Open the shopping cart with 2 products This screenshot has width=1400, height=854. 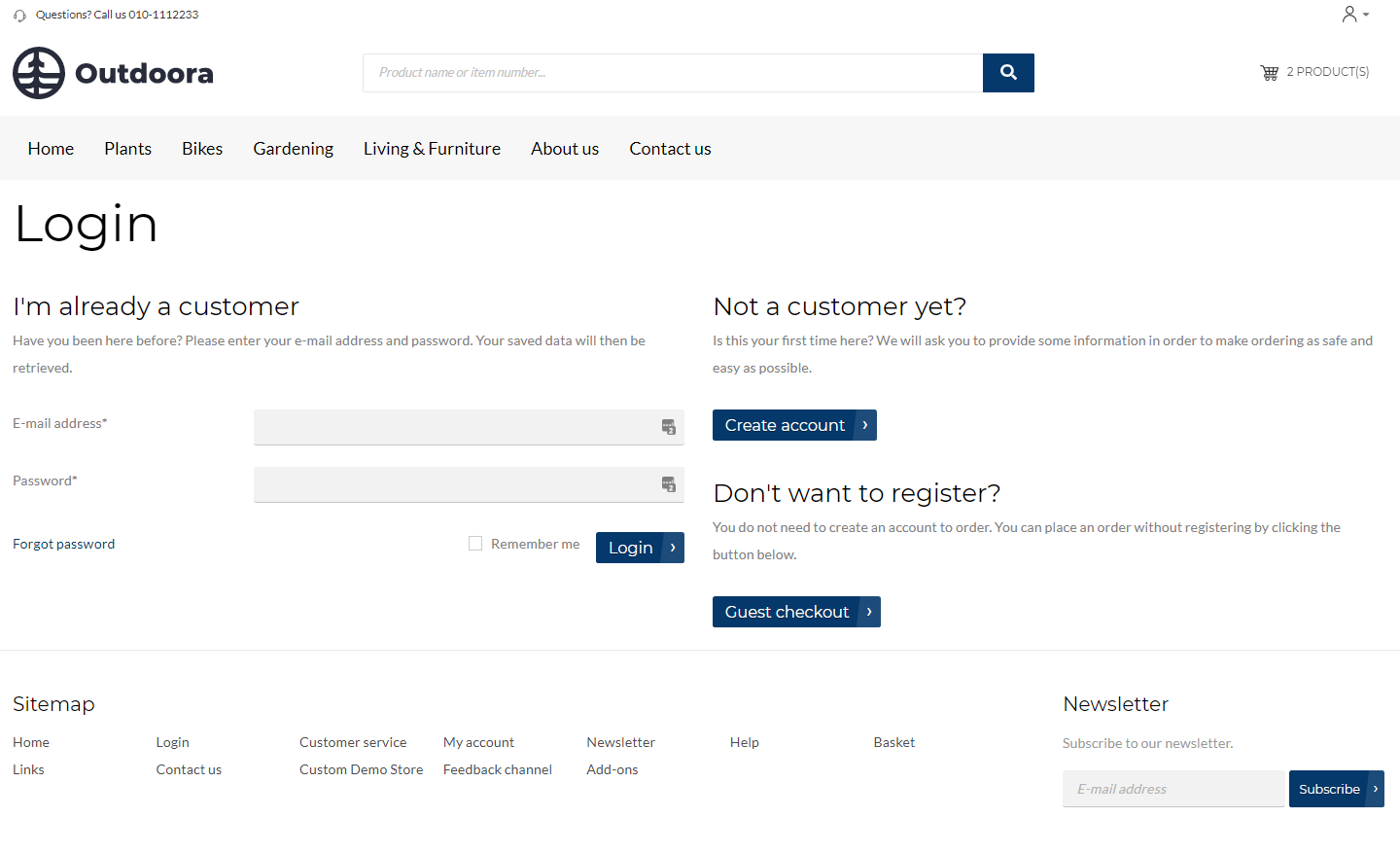tap(1314, 72)
